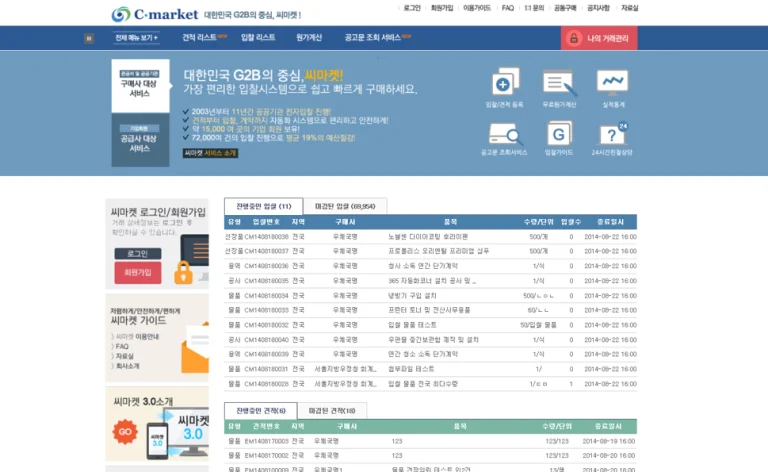
Task: Click 회원가입 link in top utility bar
Action: pyautogui.click(x=442, y=8)
